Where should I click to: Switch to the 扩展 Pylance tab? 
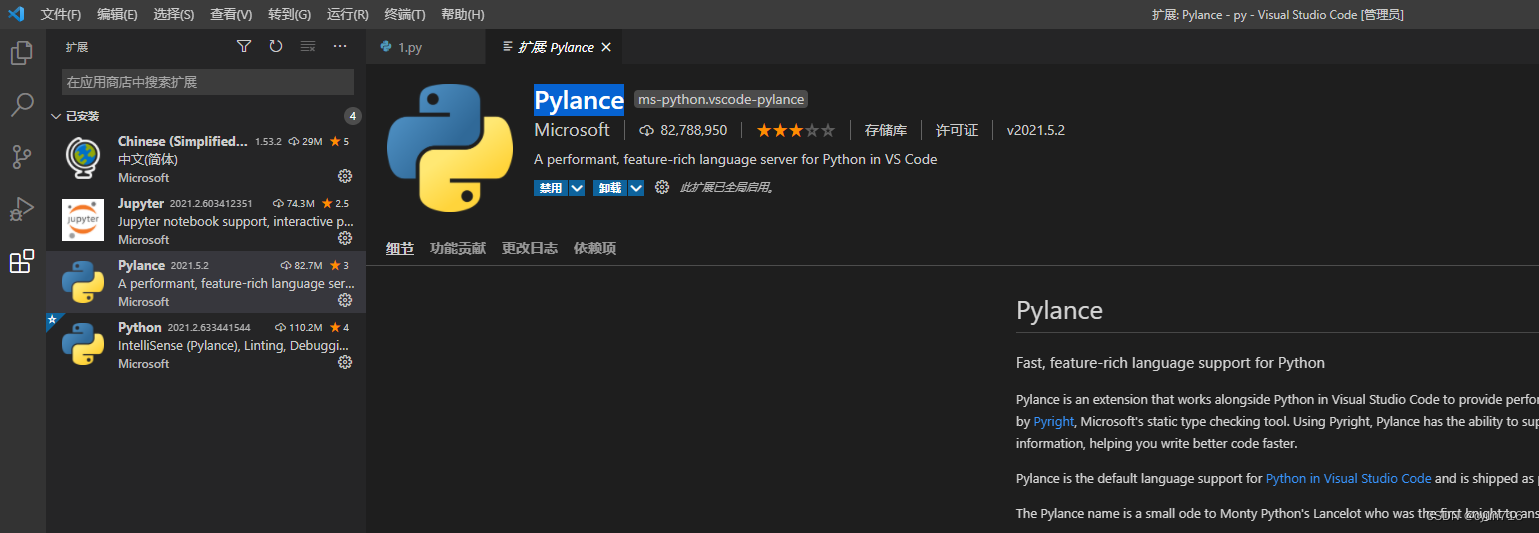tap(554, 47)
